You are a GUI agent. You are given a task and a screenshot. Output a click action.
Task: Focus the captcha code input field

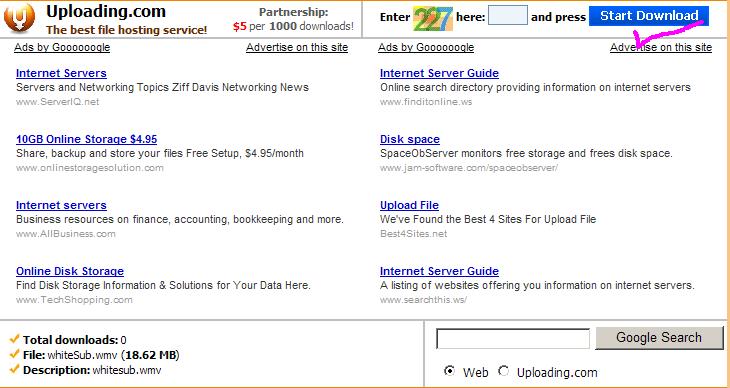(x=508, y=15)
